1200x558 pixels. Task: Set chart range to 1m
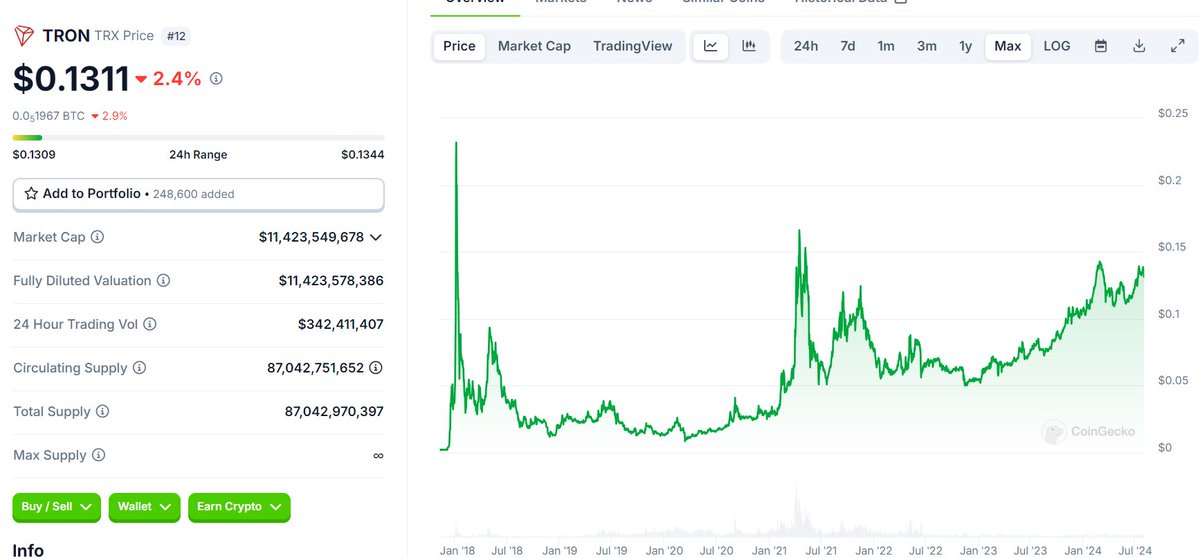(886, 46)
